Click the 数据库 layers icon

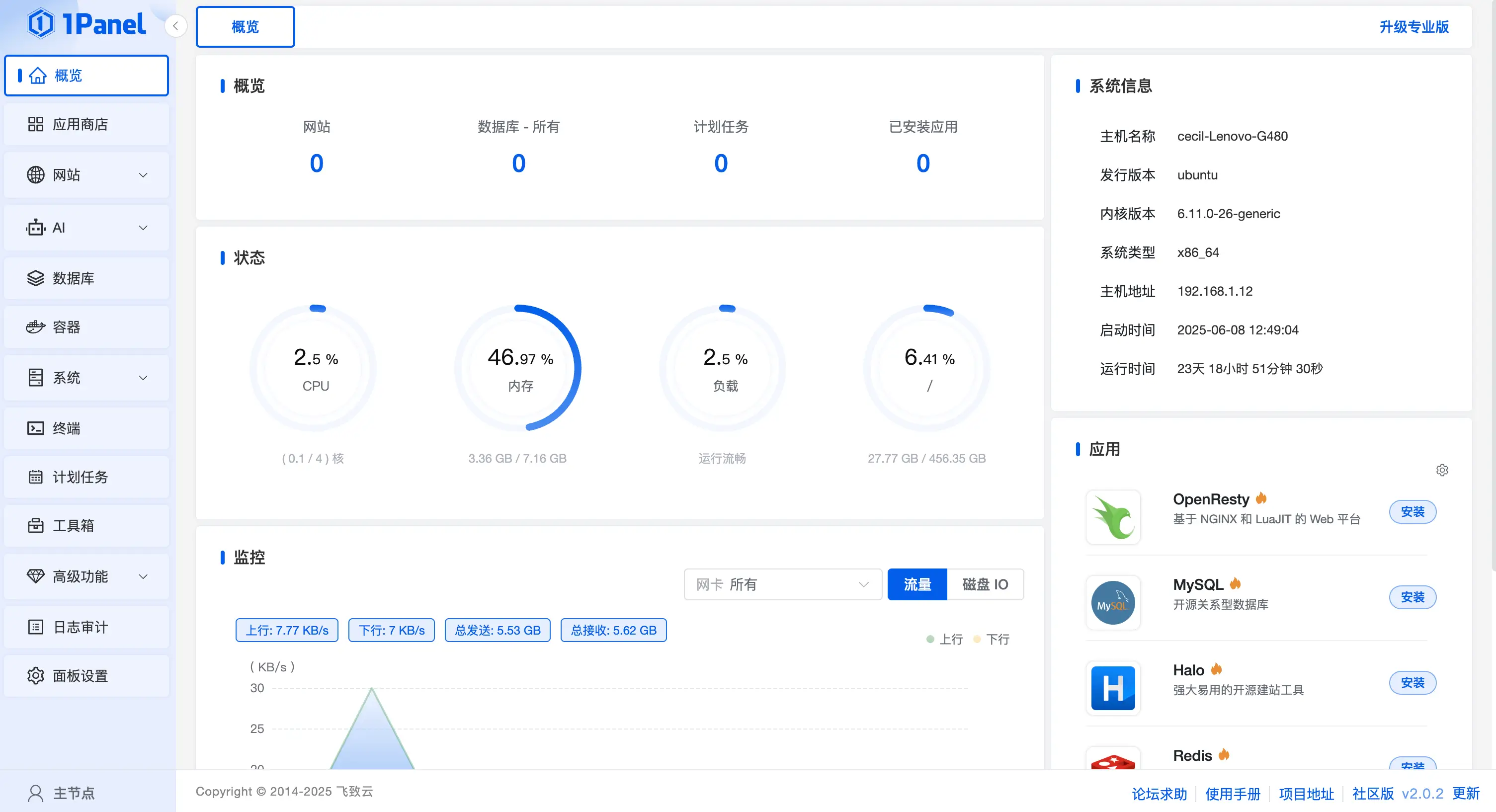(x=35, y=278)
